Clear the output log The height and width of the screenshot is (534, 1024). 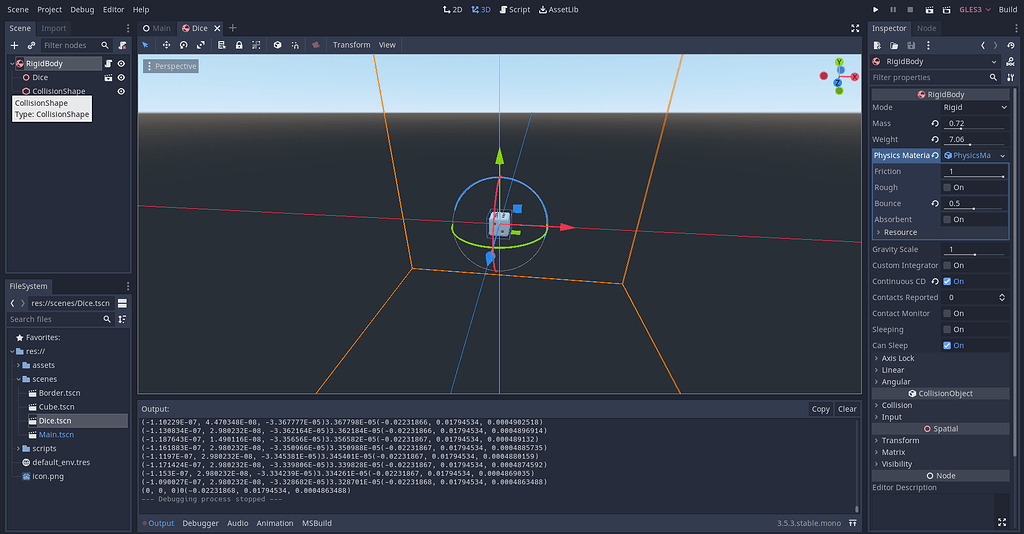point(847,409)
